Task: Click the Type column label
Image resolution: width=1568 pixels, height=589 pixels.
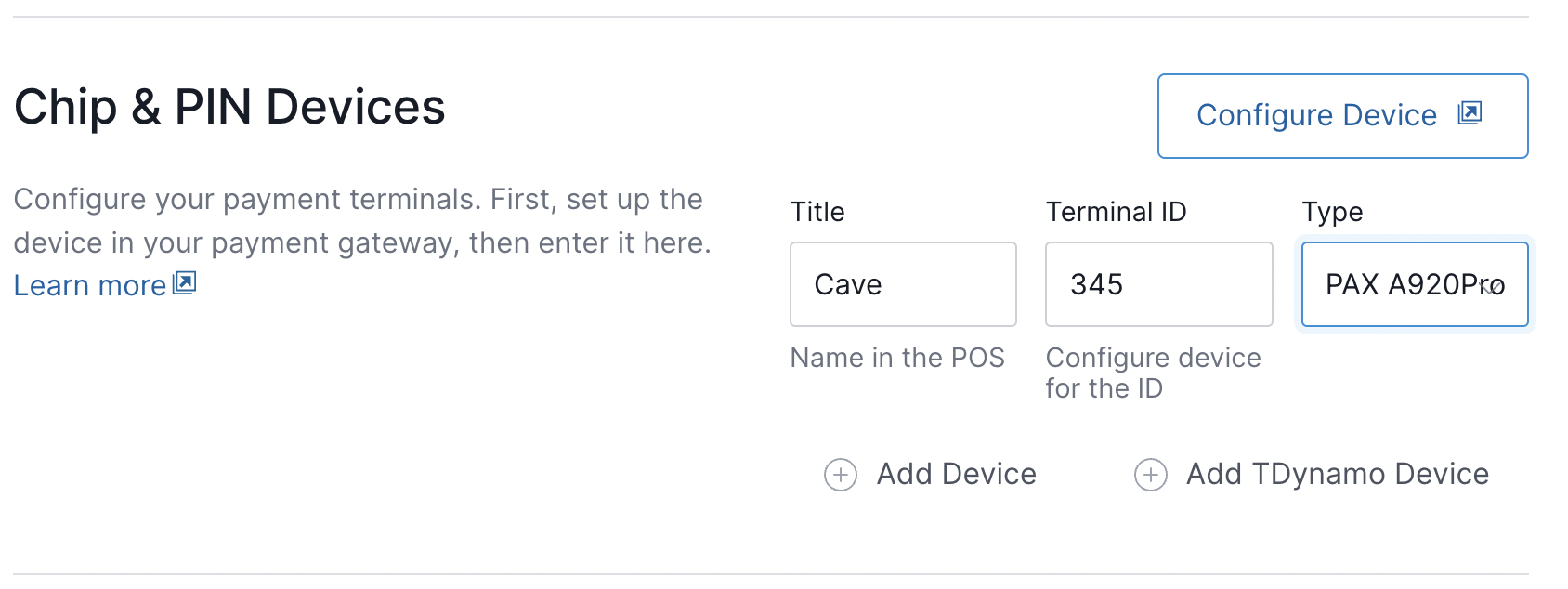Action: tap(1331, 212)
